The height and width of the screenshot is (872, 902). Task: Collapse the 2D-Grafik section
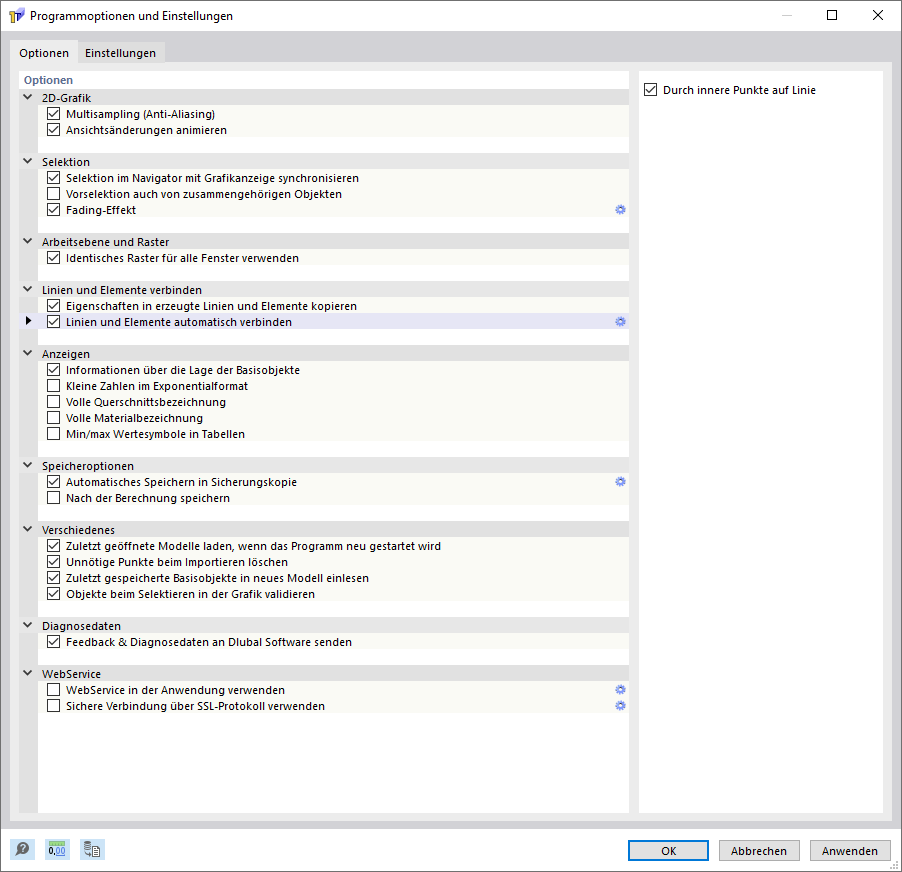pos(27,97)
